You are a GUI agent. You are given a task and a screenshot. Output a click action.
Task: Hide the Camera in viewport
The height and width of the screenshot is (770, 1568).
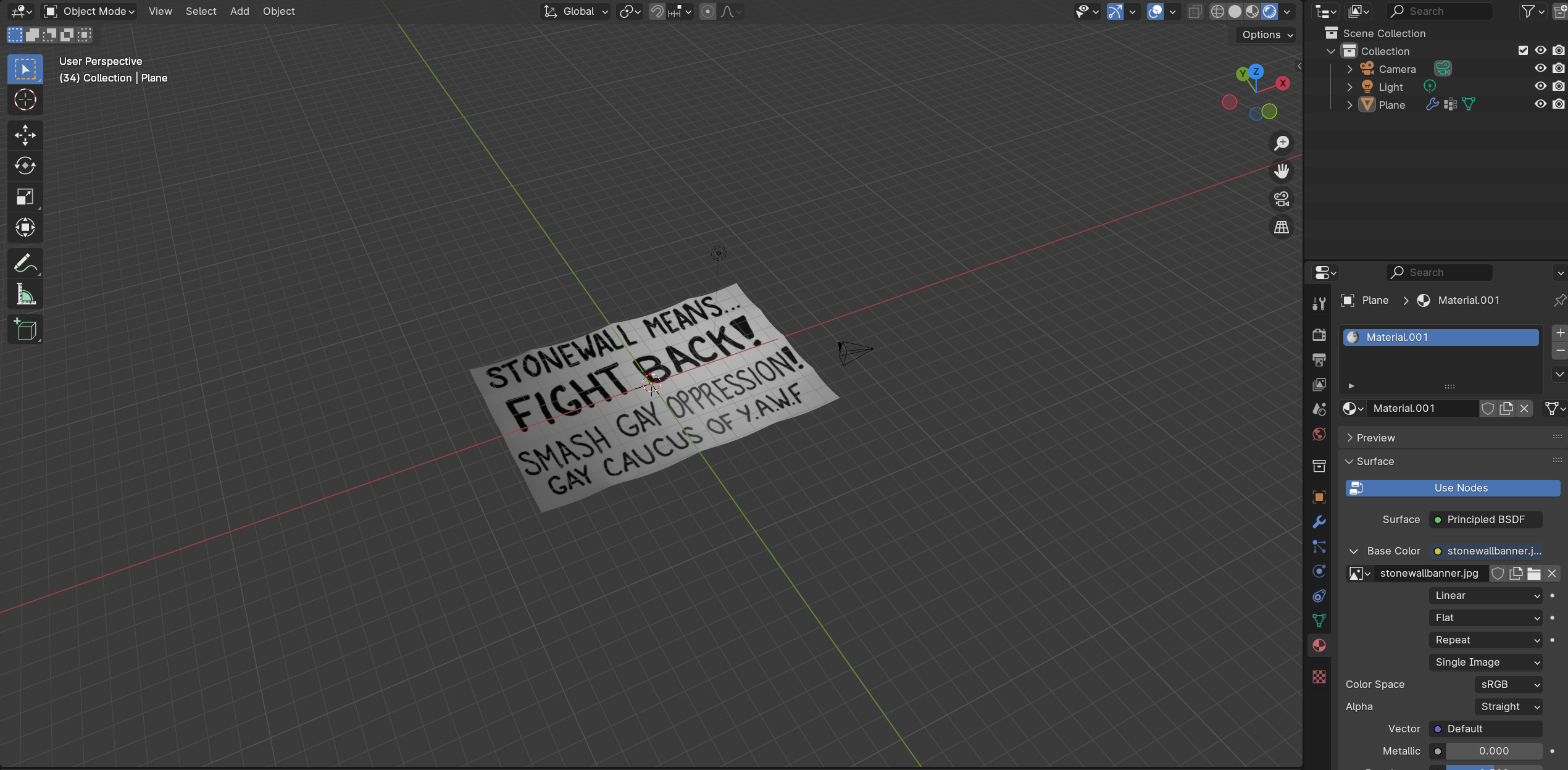[1540, 69]
